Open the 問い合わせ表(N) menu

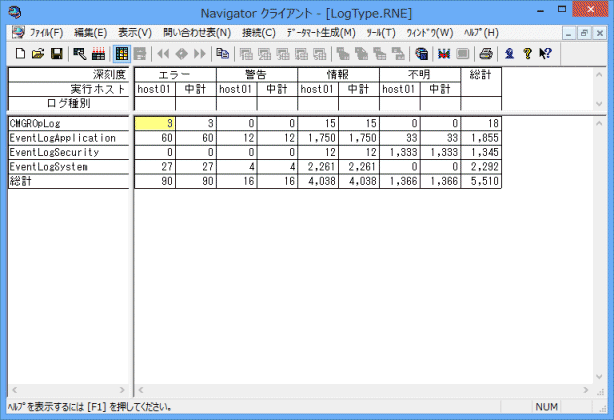pyautogui.click(x=197, y=32)
